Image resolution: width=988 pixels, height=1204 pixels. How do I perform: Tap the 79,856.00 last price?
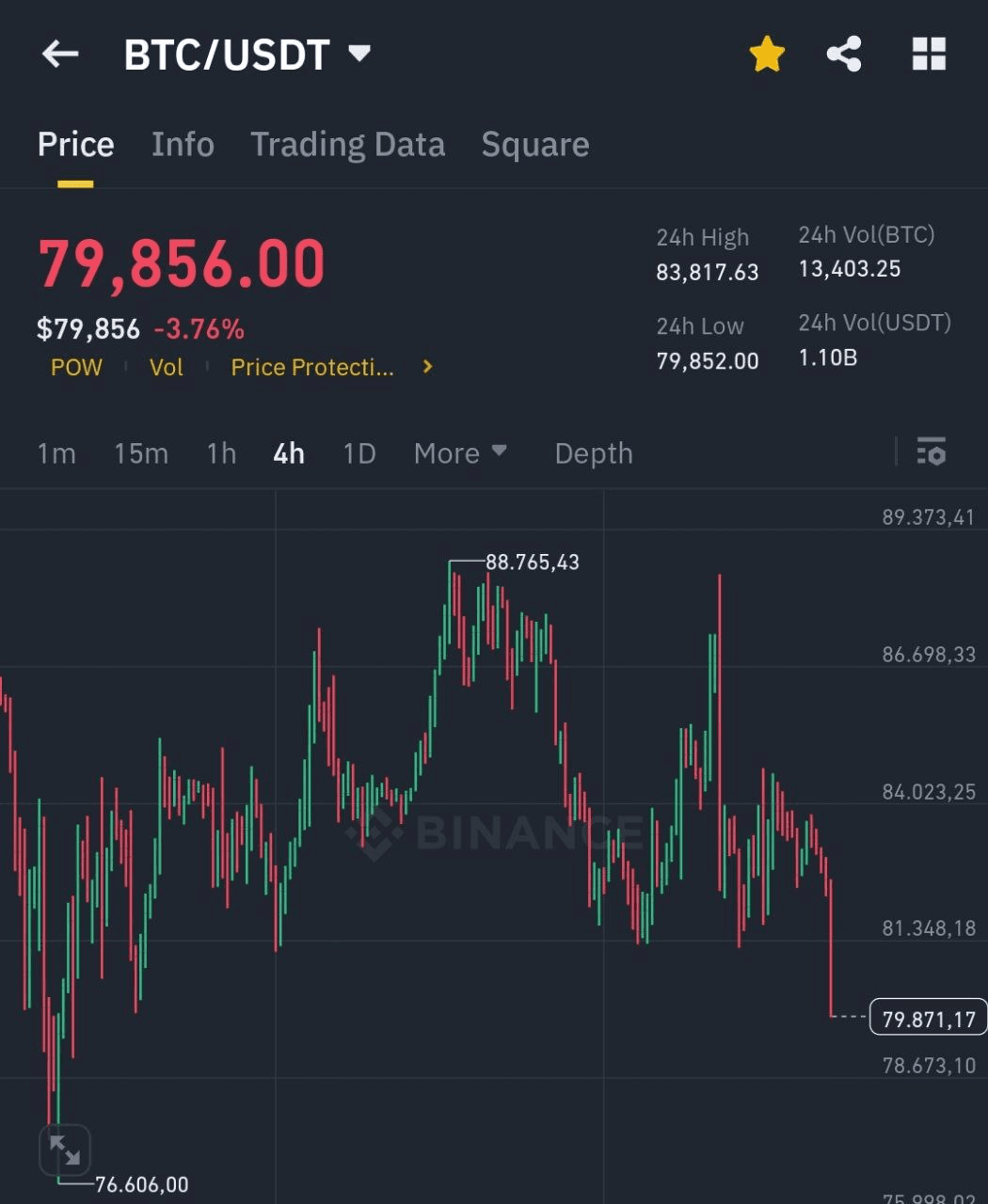click(x=182, y=263)
